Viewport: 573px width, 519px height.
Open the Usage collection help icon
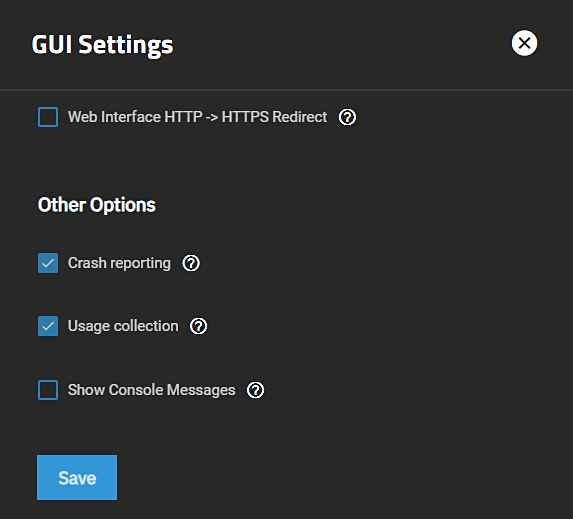click(x=198, y=326)
